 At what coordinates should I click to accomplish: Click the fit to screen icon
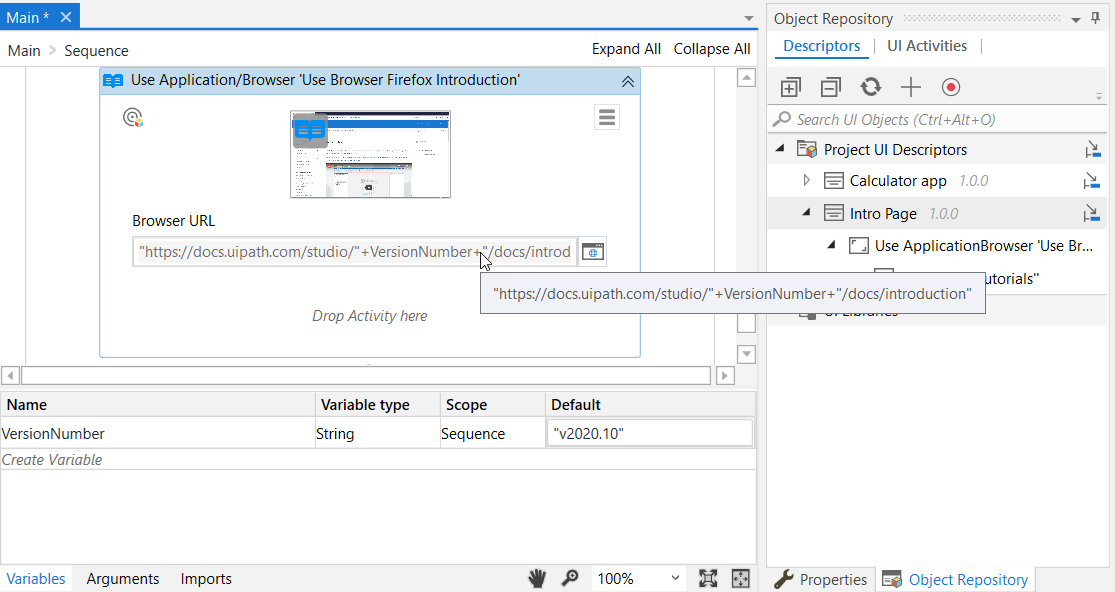(708, 578)
